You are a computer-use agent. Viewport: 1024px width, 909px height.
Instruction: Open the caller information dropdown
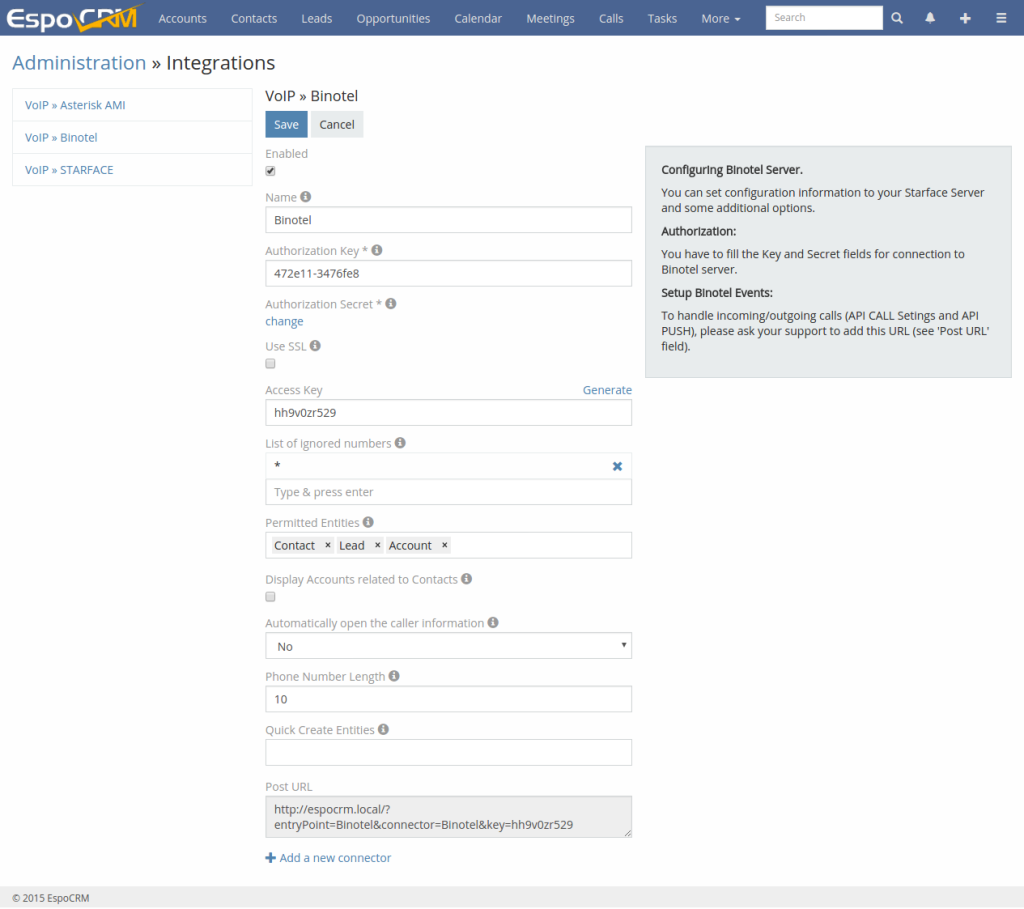(448, 646)
